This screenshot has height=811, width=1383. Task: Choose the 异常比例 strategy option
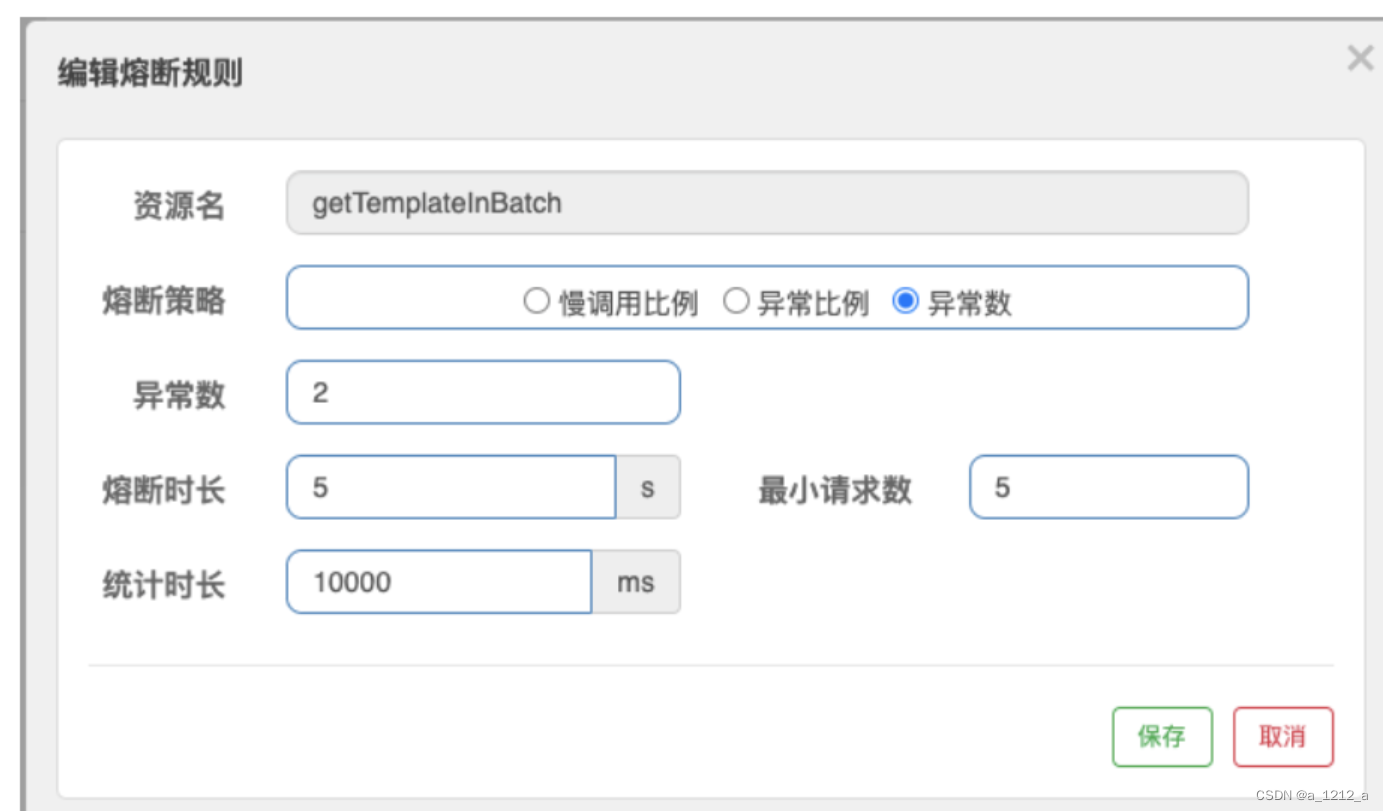pyautogui.click(x=737, y=300)
